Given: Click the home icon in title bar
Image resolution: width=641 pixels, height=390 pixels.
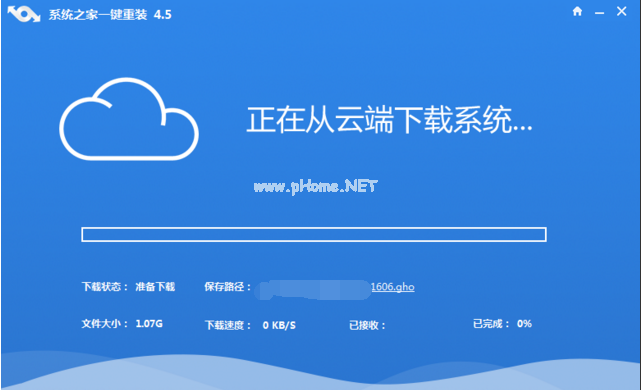Looking at the screenshot, I should point(577,11).
